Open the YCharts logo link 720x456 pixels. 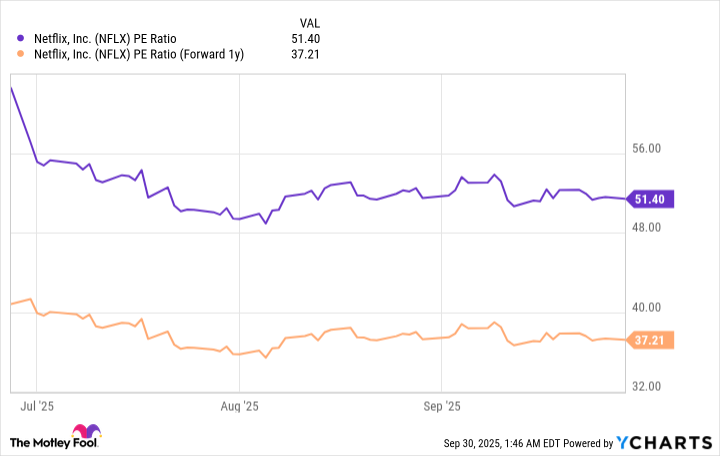coord(661,442)
